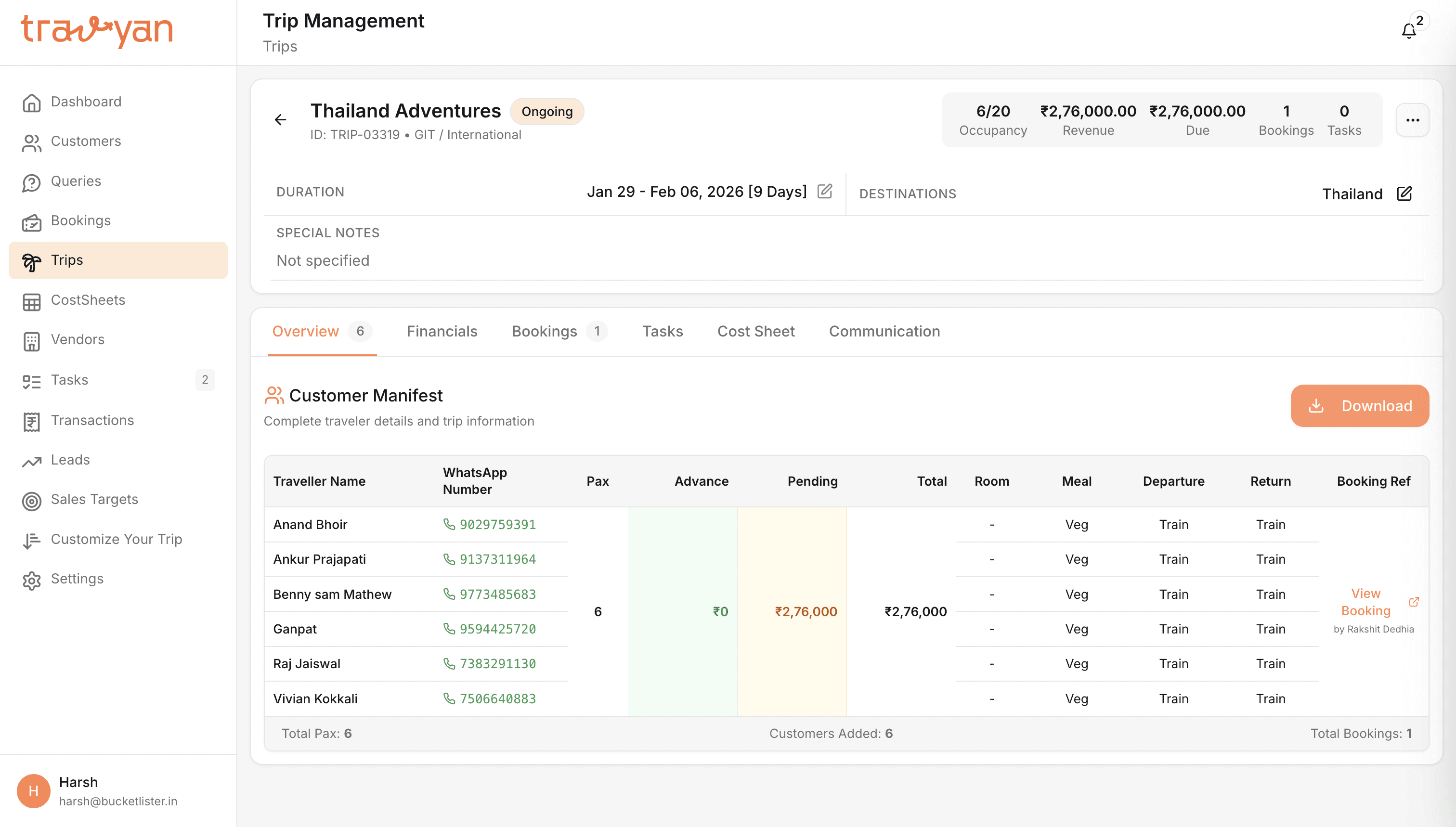Switch to the Bookings tab
This screenshot has height=827, width=1456.
click(544, 332)
